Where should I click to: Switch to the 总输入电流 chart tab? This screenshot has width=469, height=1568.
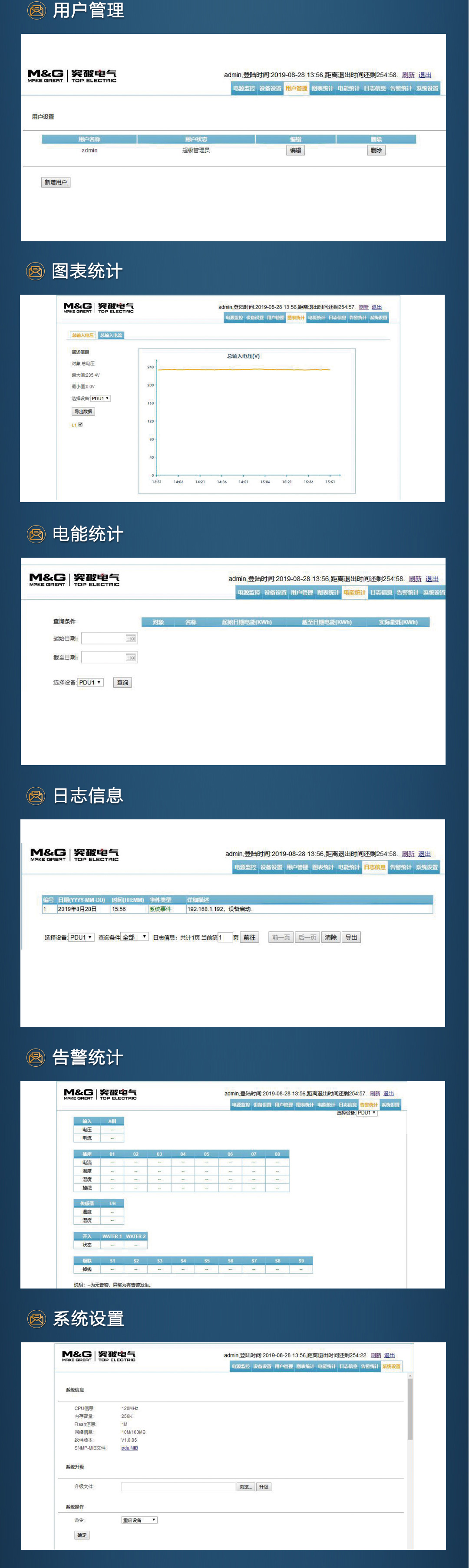111,335
